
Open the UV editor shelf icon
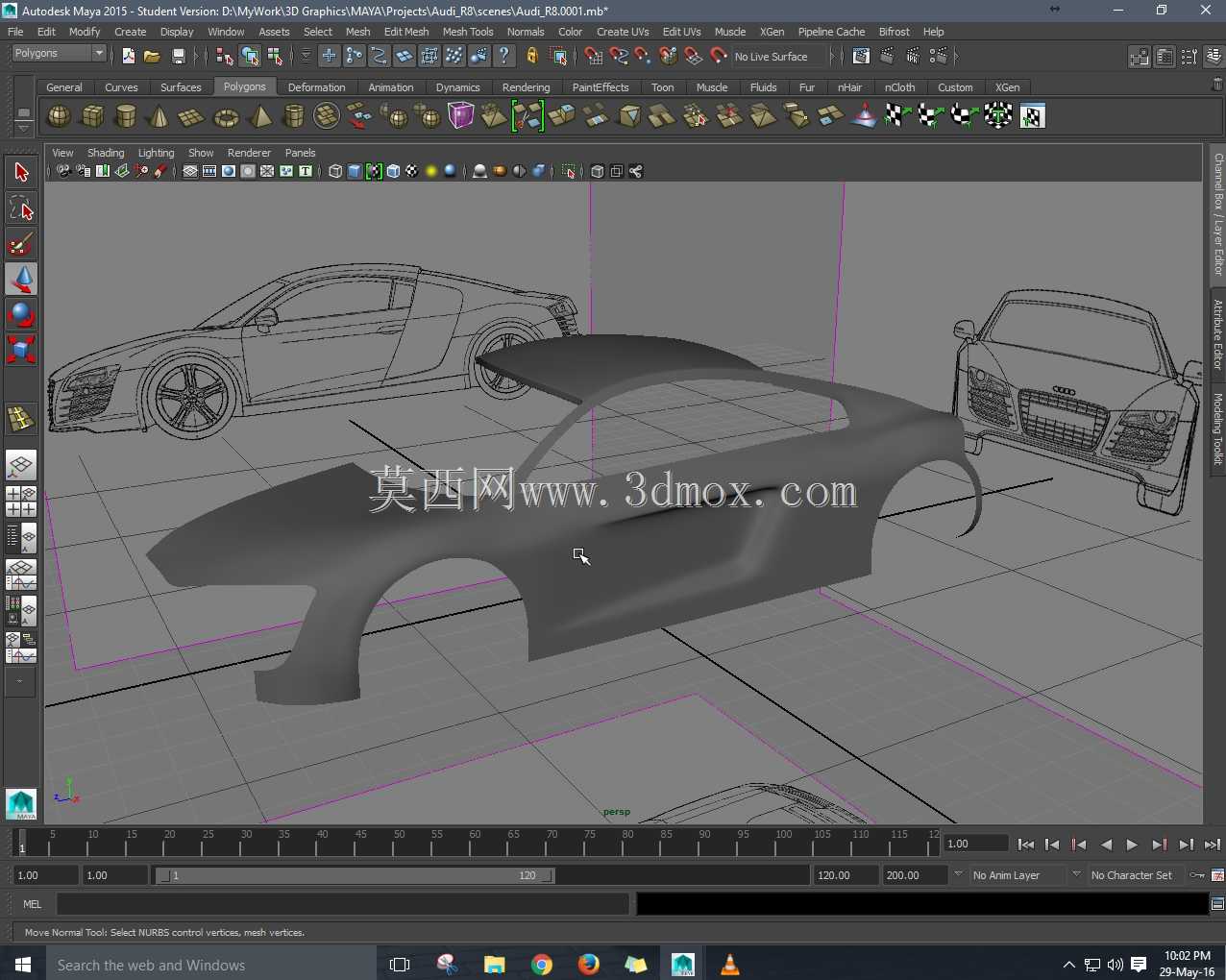(x=1032, y=116)
